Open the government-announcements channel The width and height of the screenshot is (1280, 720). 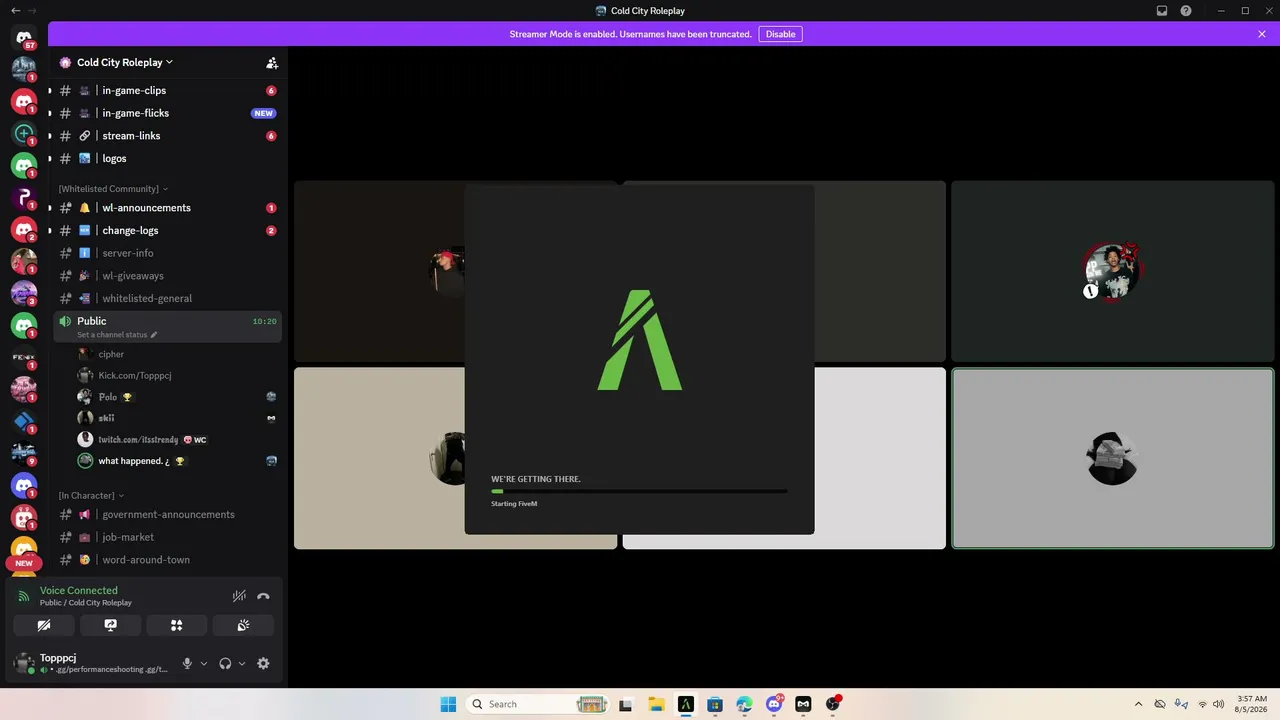167,514
